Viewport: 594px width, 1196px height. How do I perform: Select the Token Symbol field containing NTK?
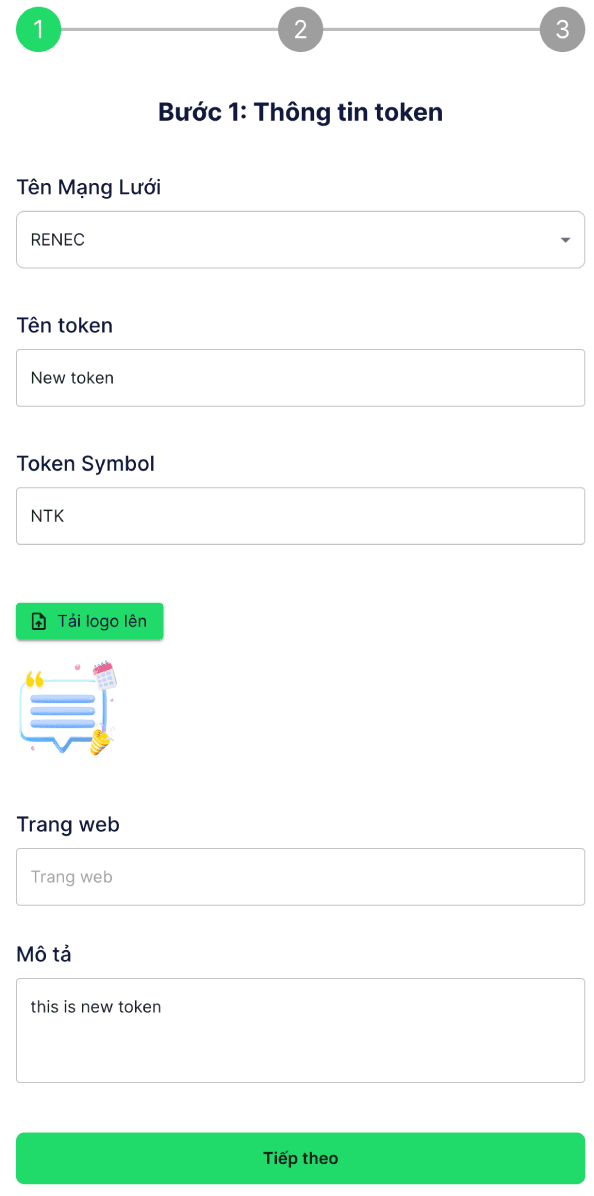tap(300, 516)
